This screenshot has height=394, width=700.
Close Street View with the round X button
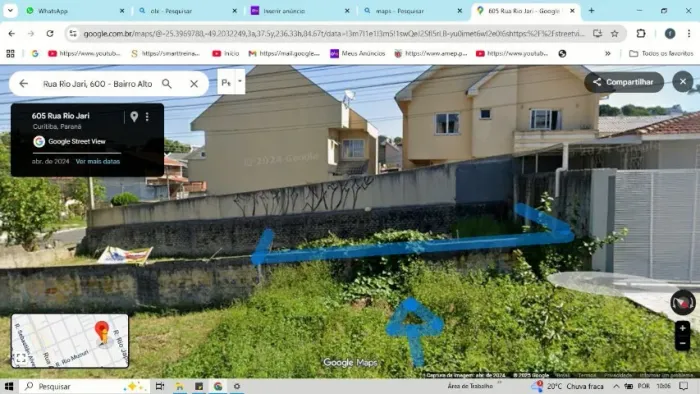pos(683,82)
